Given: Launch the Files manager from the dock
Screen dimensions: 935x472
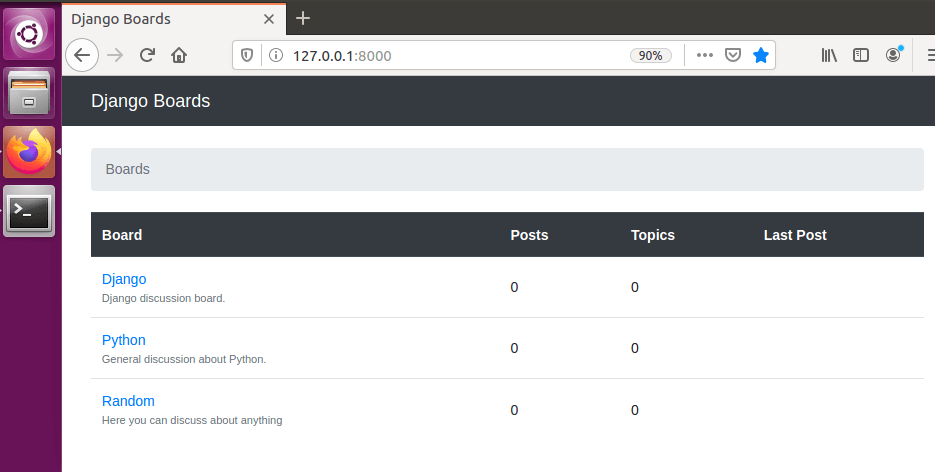Looking at the screenshot, I should coord(29,93).
